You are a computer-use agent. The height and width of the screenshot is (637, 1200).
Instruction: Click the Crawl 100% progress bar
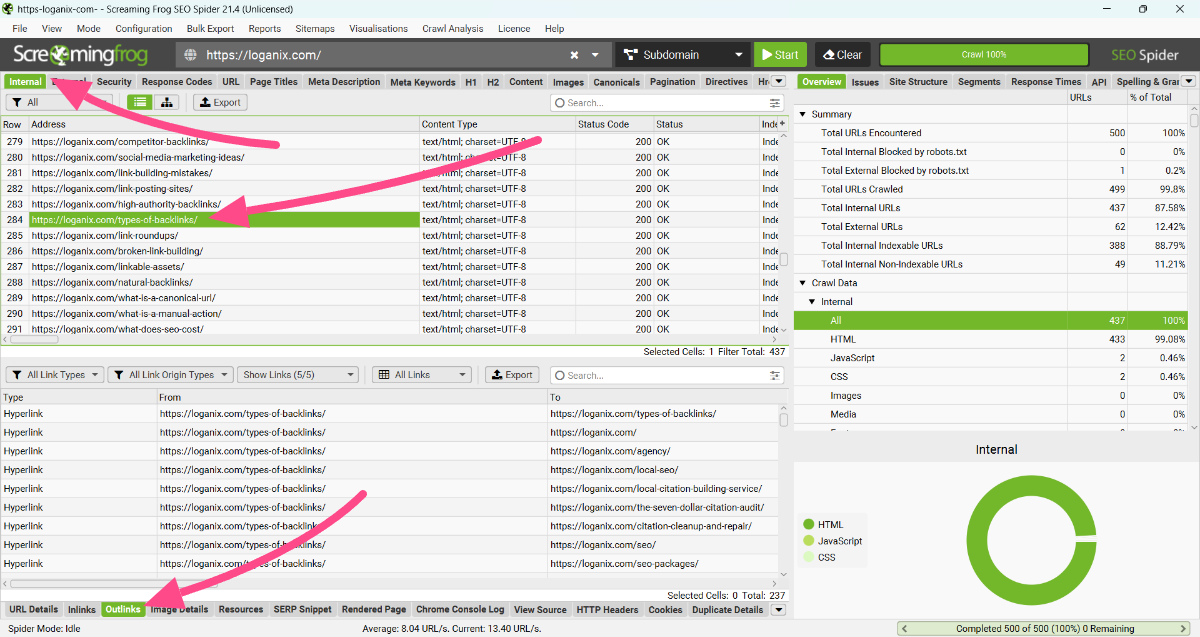coord(983,55)
